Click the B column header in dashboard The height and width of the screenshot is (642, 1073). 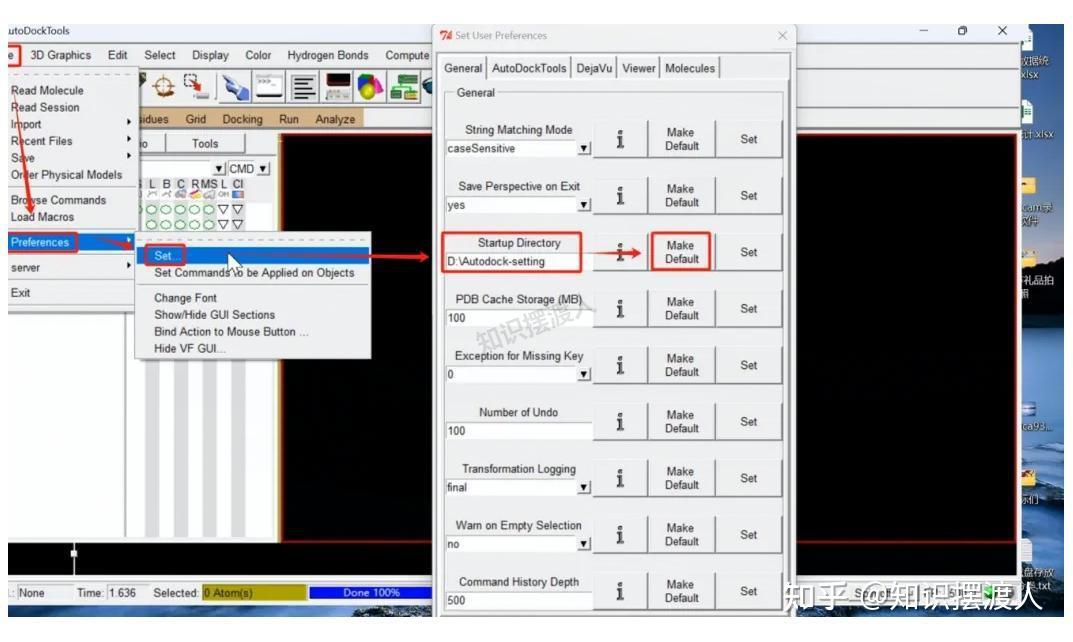[x=166, y=184]
